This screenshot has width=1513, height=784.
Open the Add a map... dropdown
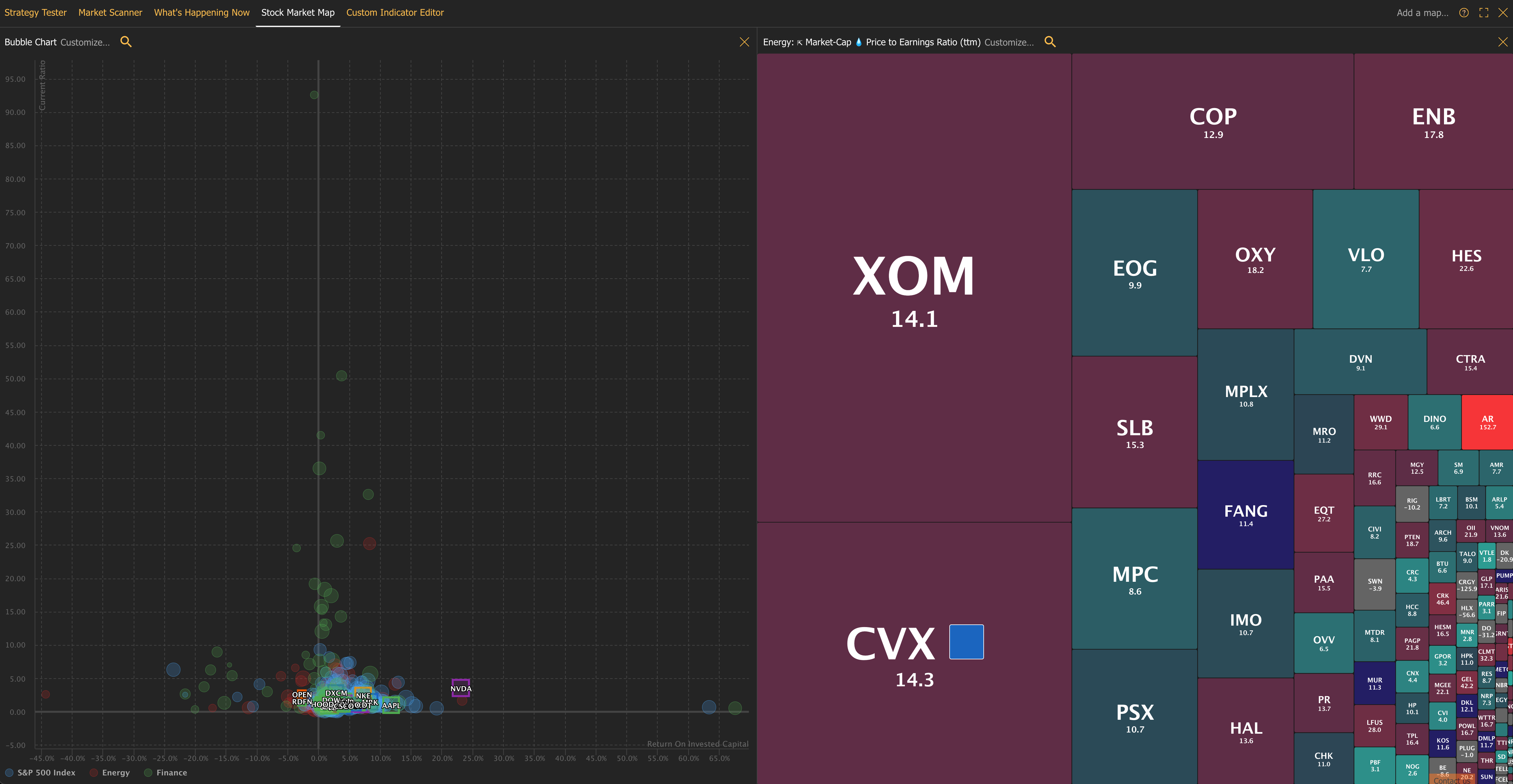point(1422,13)
